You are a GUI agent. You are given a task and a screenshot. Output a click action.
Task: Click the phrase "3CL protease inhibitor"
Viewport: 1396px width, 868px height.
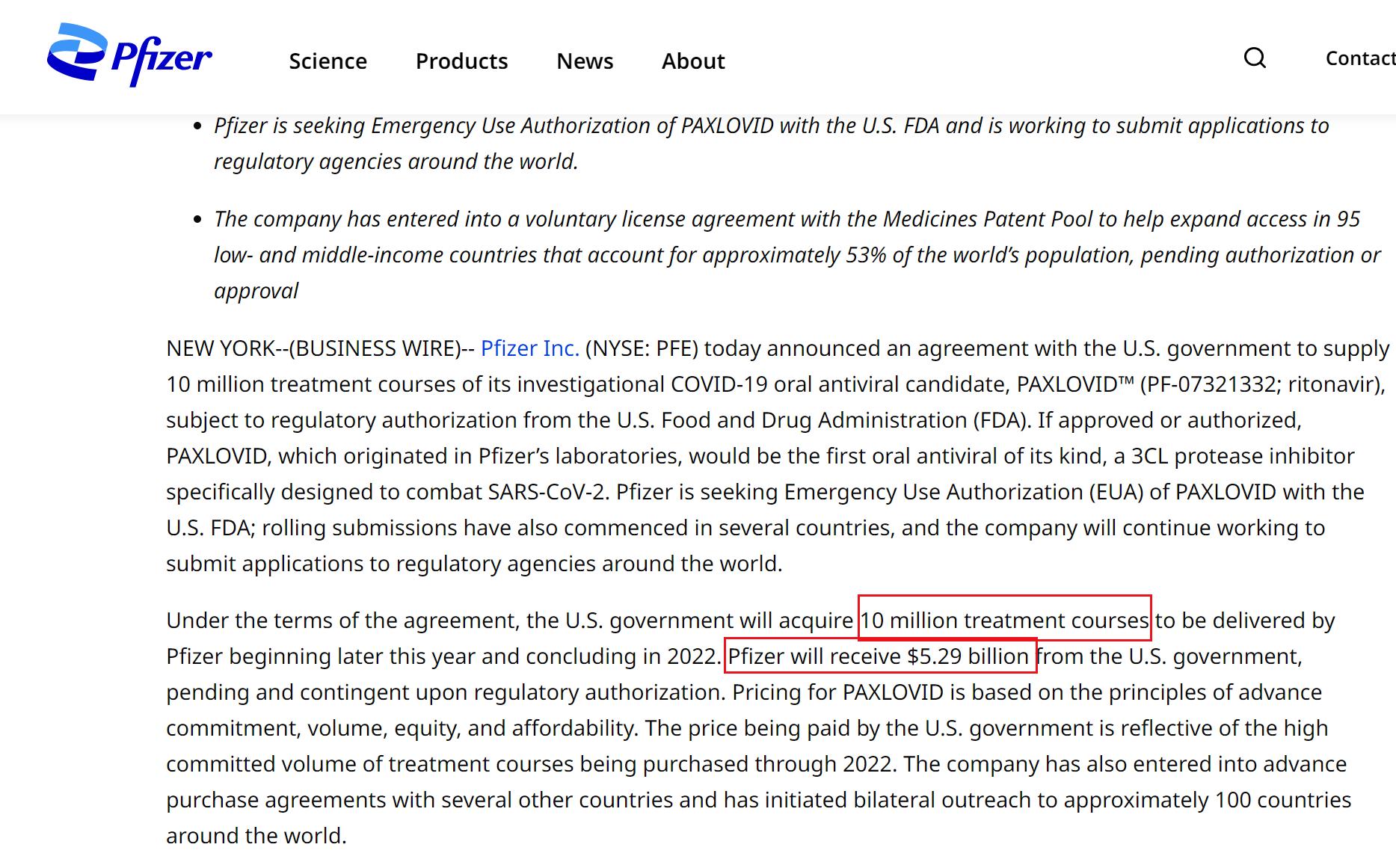pyautogui.click(x=1243, y=456)
